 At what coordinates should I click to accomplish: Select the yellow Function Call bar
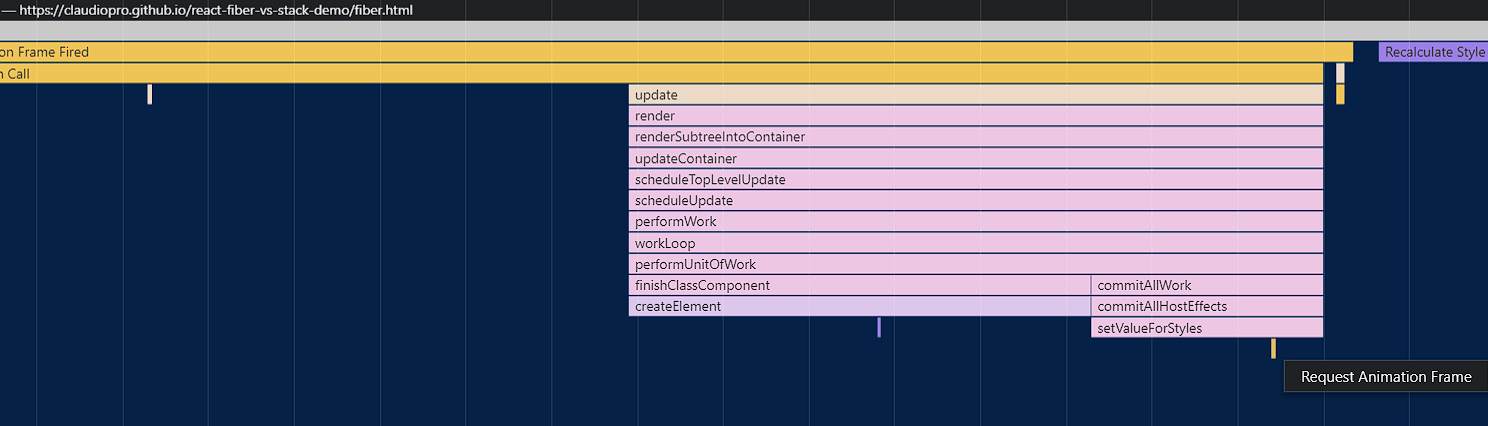pos(660,73)
